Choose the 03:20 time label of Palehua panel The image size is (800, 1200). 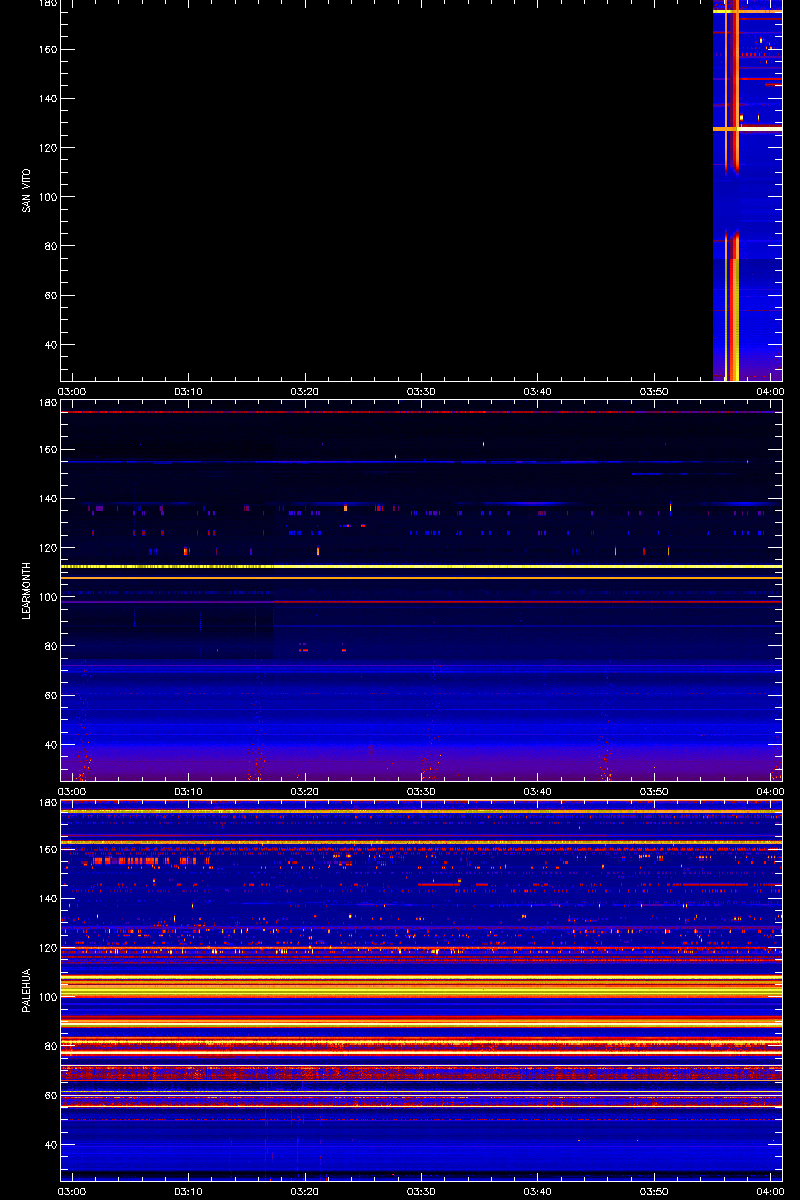(305, 1192)
